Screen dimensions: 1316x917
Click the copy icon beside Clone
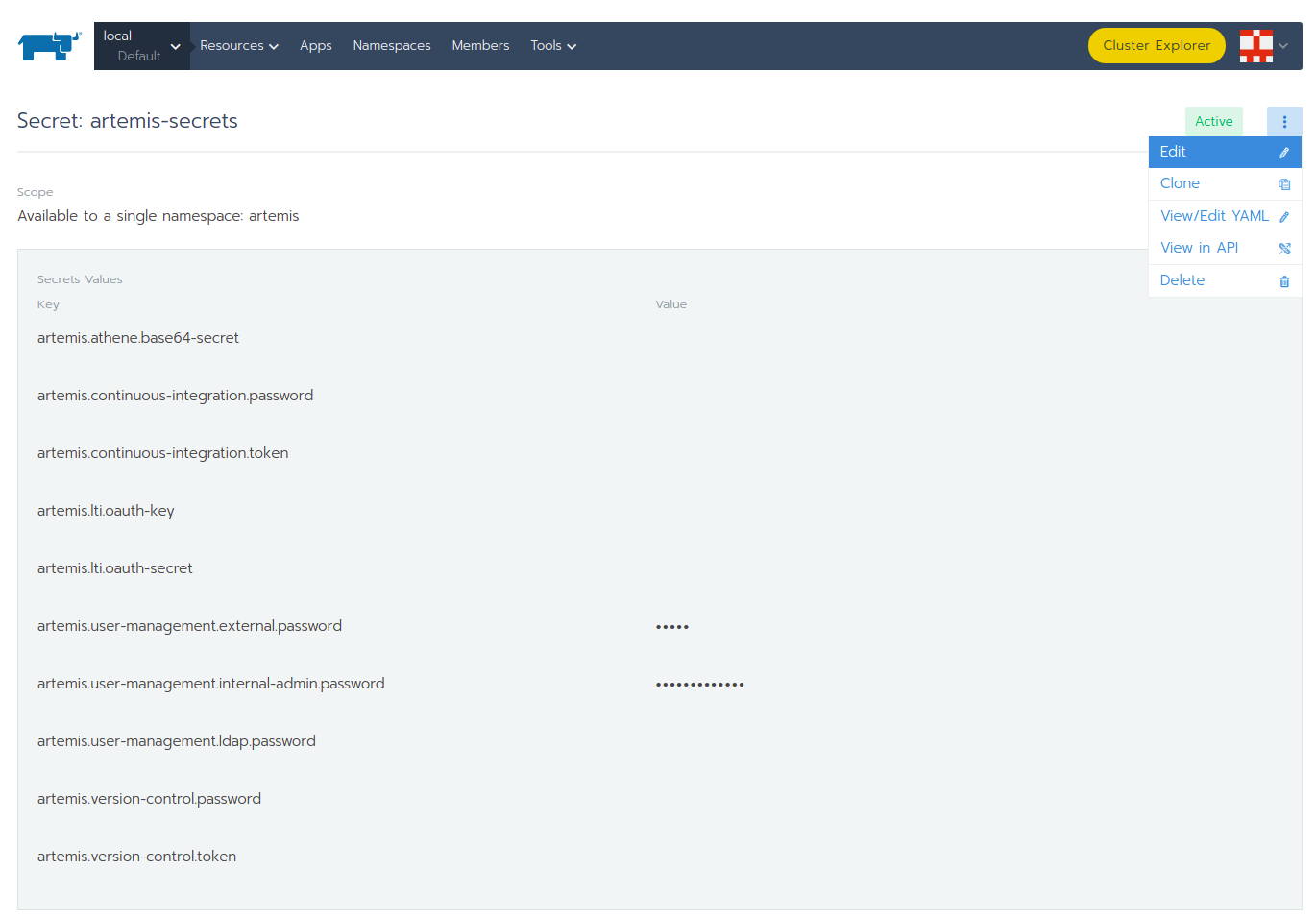pyautogui.click(x=1284, y=184)
